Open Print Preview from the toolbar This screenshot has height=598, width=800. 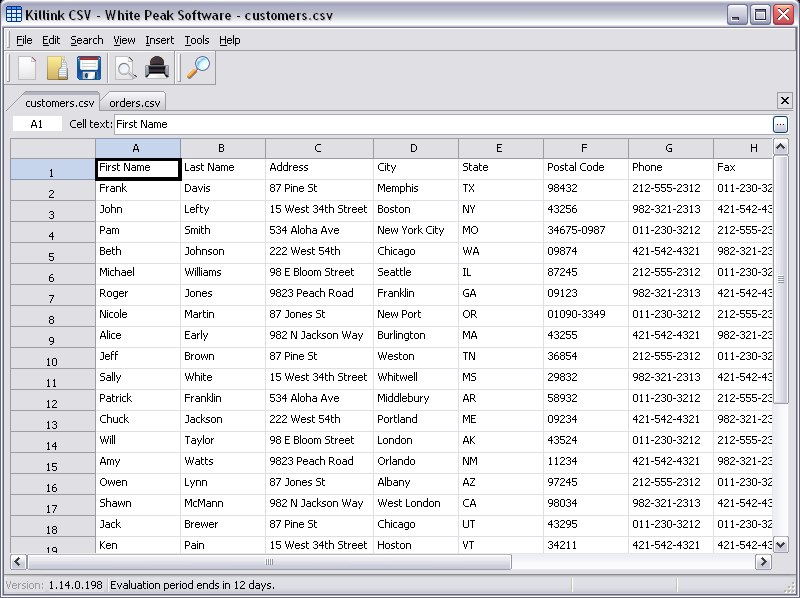click(125, 68)
